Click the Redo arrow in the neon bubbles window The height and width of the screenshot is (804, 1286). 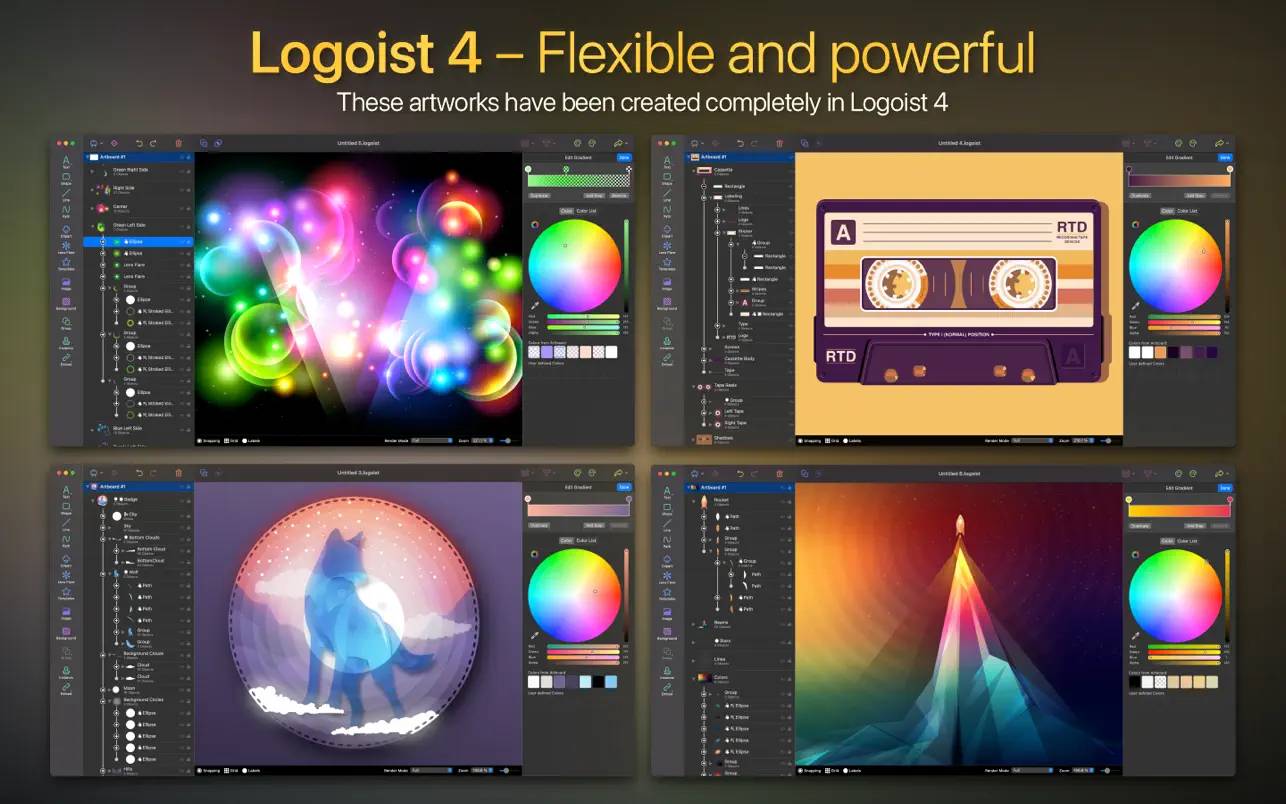click(153, 143)
